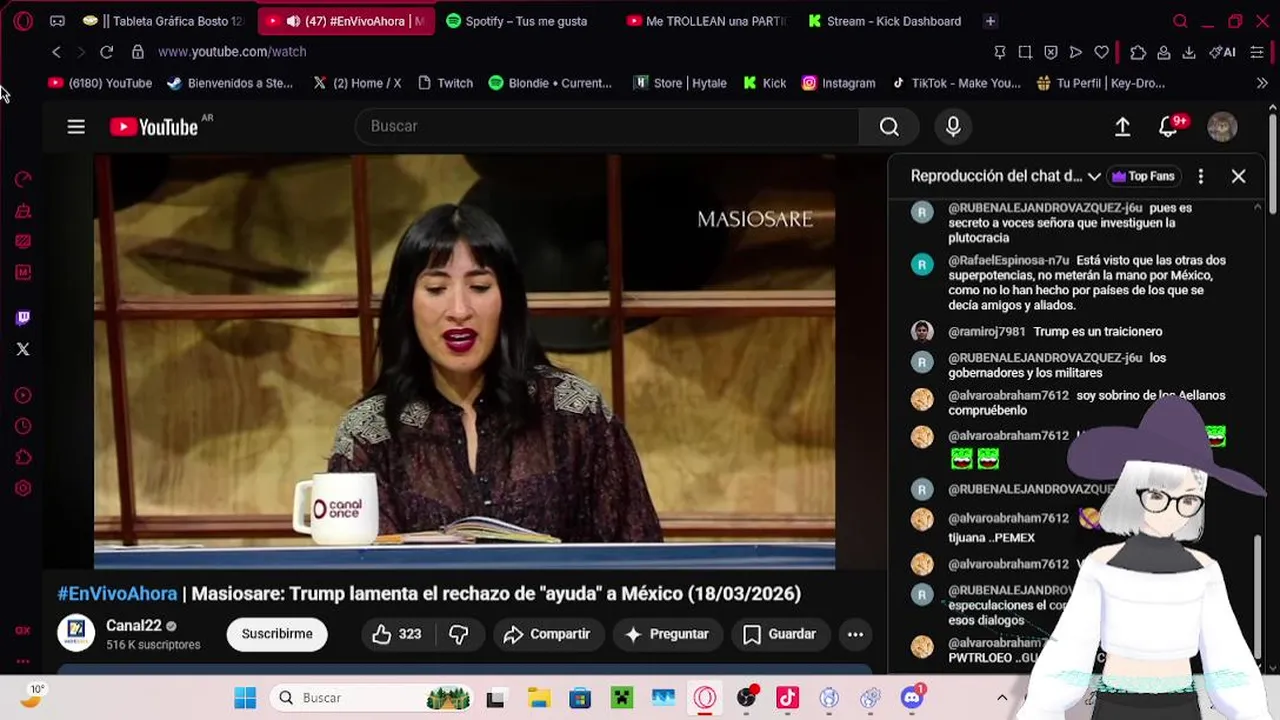Open the (6180) YouTube bookmark
This screenshot has height=720, width=1280.
(x=100, y=83)
